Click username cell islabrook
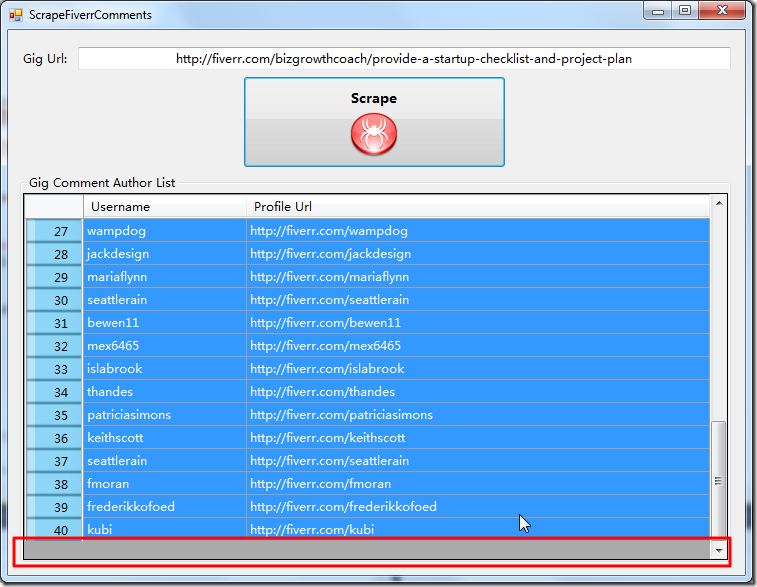 (x=165, y=369)
